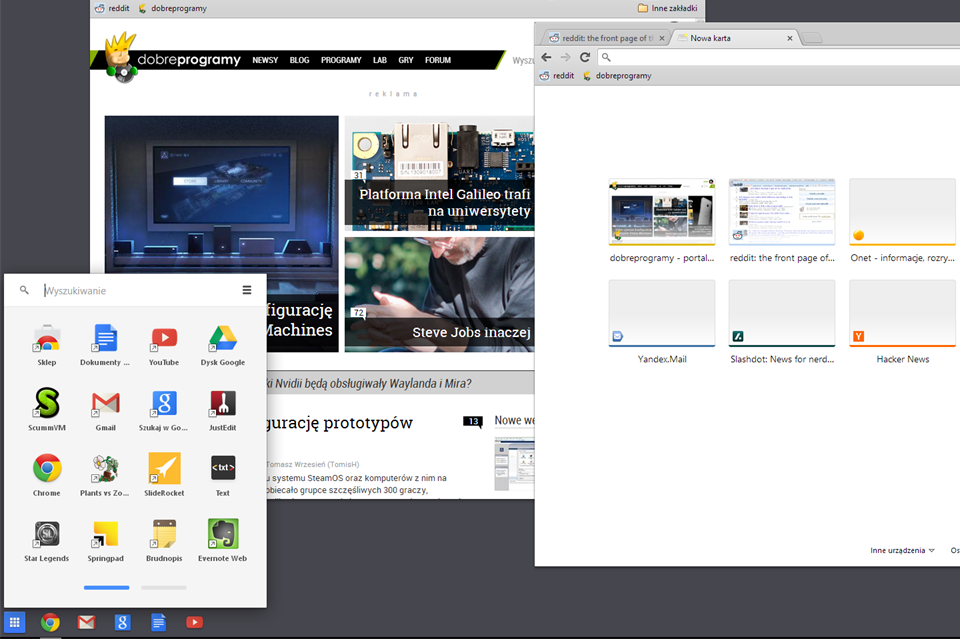
Task: Open reddit bookmark in back window
Action: [x=113, y=8]
